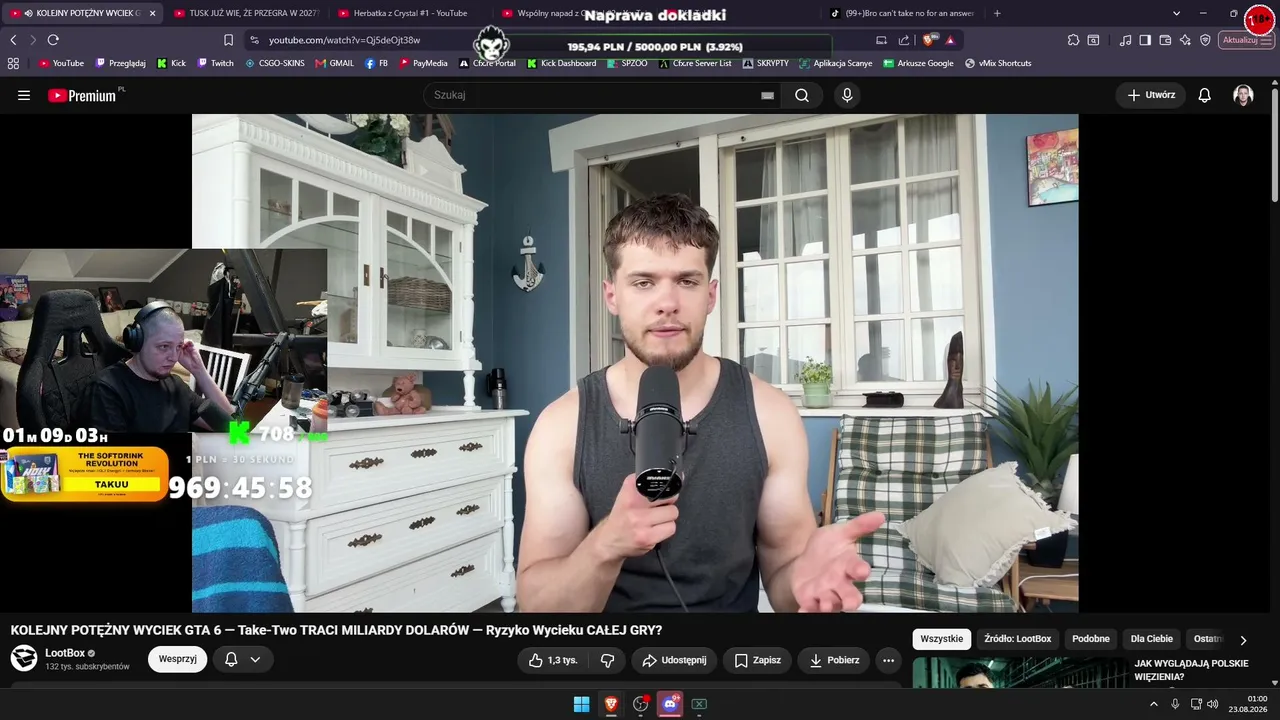Screen dimensions: 1280x720
Task: Reload the page in browser
Action: click(x=53, y=40)
